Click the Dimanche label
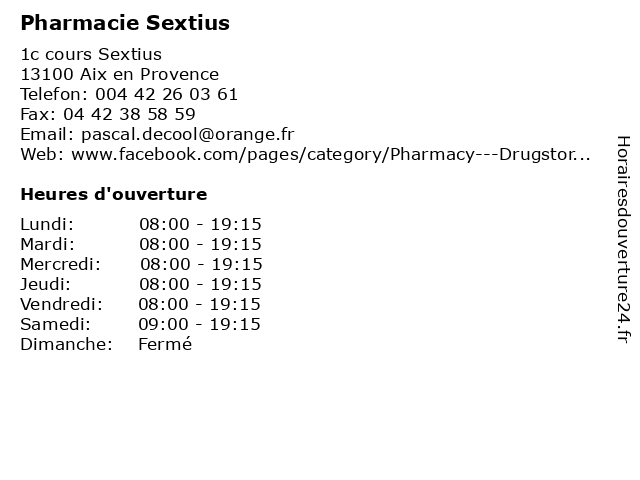640x480 pixels. pyautogui.click(x=67, y=344)
